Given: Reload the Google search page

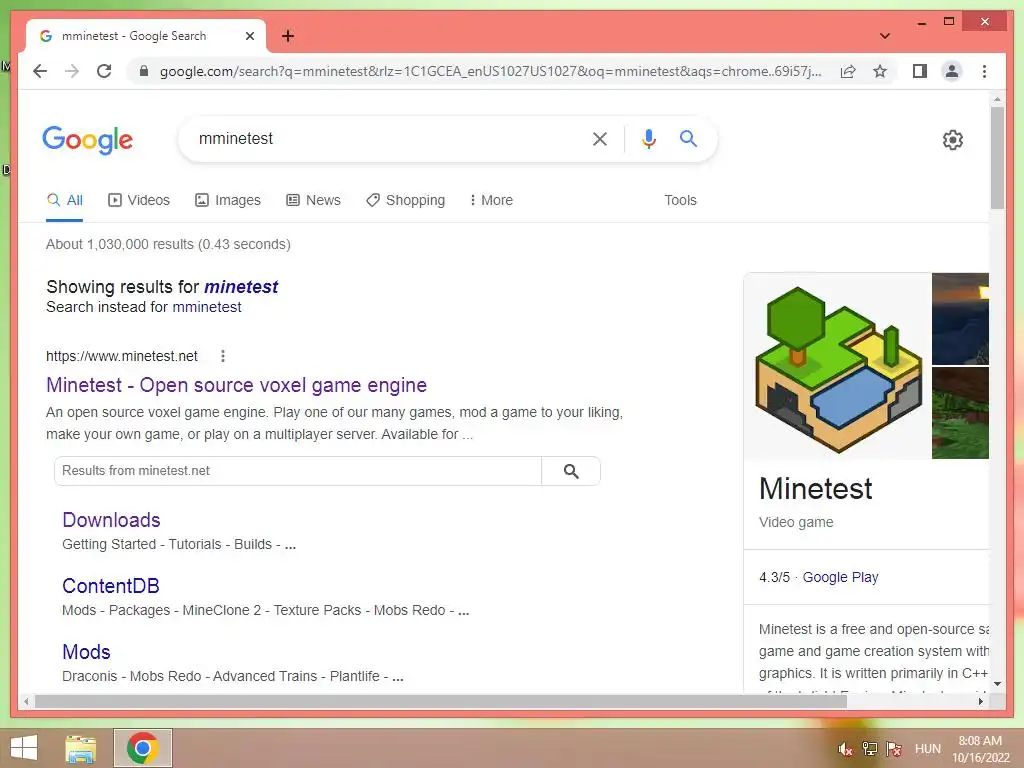Looking at the screenshot, I should pos(104,71).
